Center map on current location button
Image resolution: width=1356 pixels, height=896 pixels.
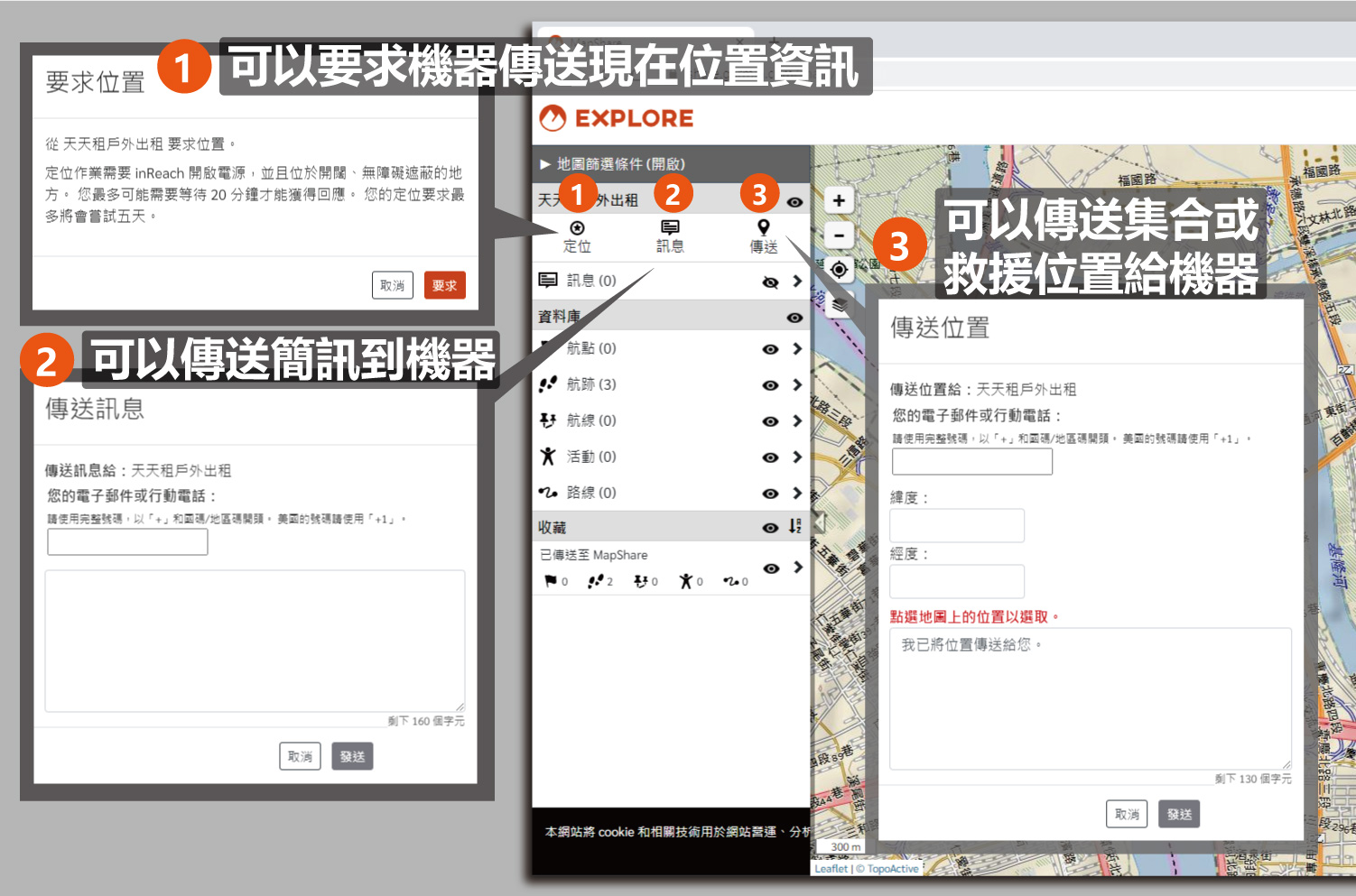[x=839, y=269]
